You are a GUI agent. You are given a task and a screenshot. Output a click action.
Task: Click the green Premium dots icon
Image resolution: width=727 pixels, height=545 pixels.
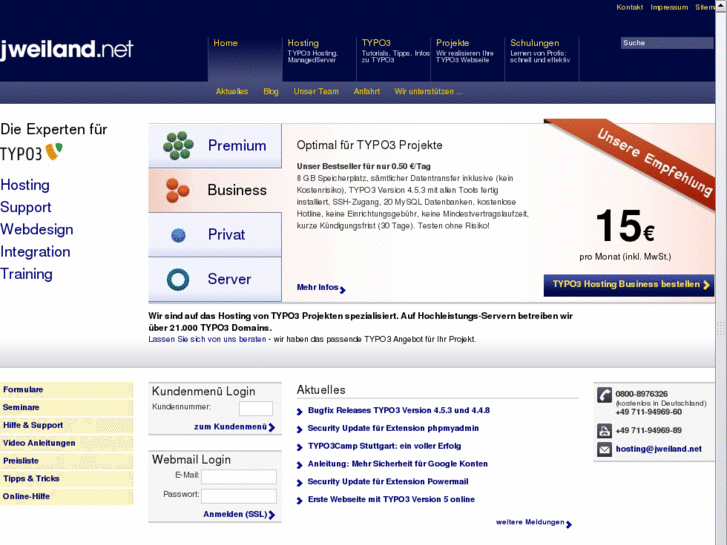pos(178,145)
